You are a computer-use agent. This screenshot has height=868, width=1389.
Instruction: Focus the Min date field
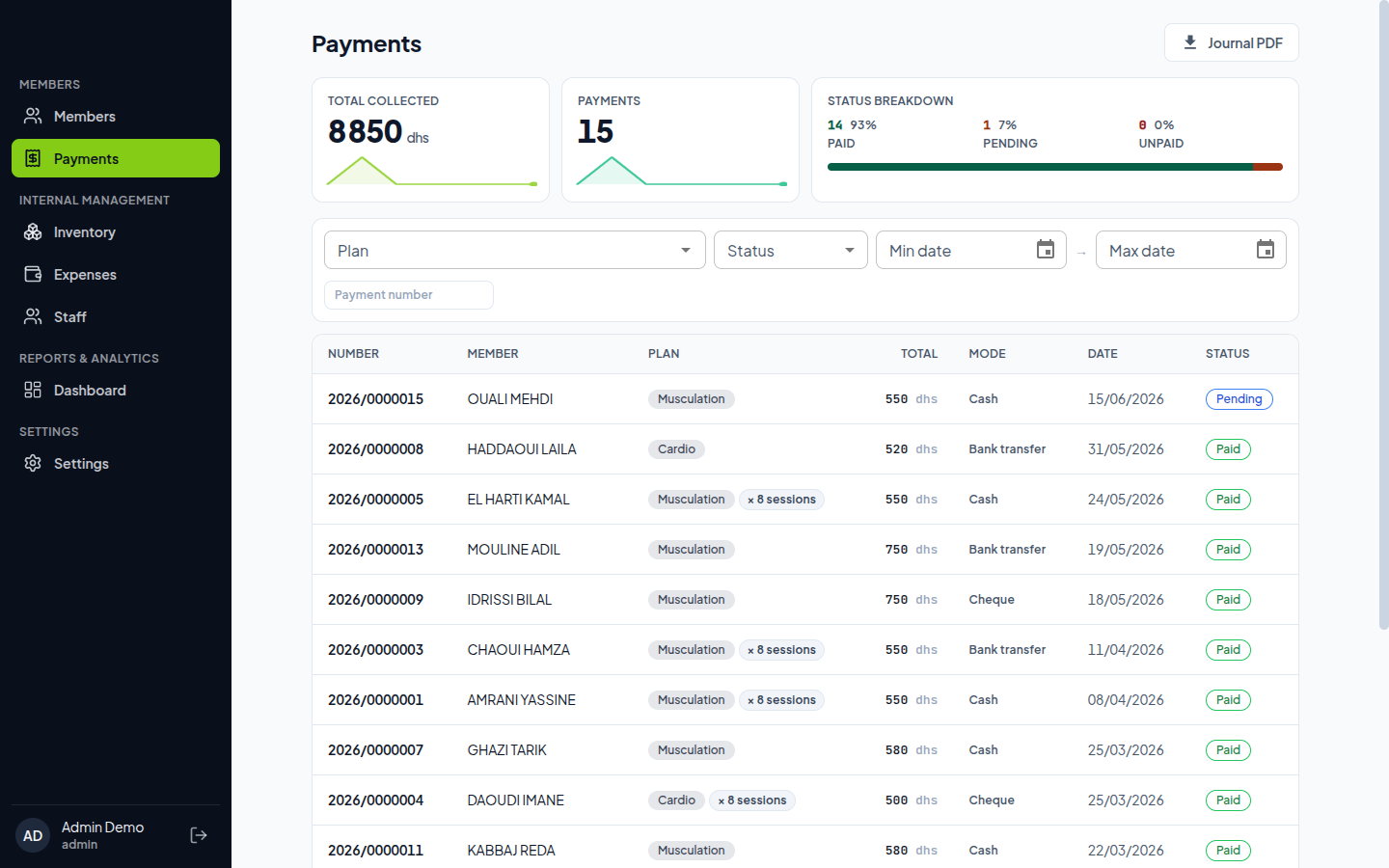[x=971, y=250]
